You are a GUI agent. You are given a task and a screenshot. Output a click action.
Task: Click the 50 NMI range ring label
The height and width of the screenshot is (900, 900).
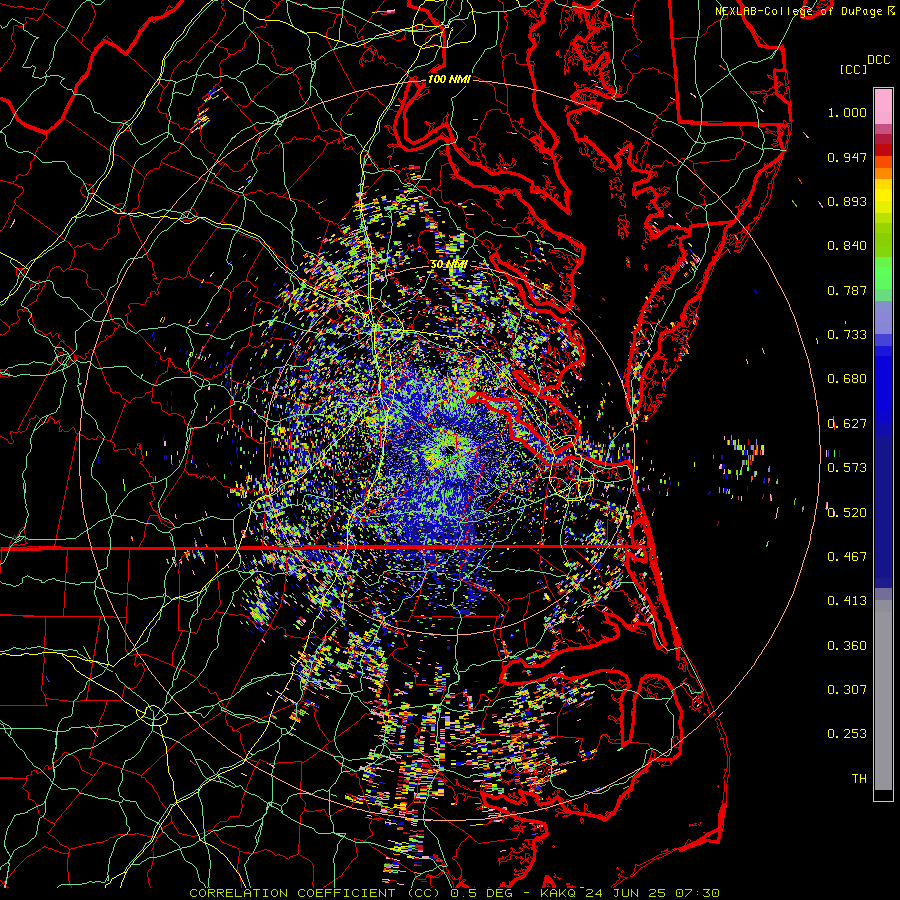[449, 265]
